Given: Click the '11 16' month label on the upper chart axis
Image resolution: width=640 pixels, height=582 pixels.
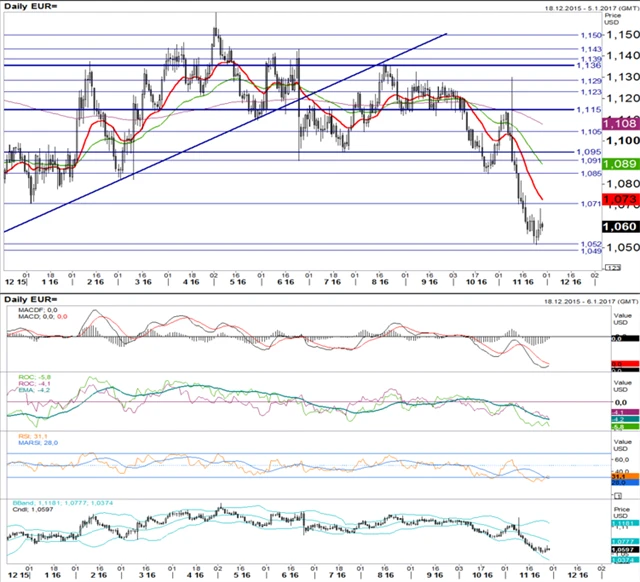Looking at the screenshot, I should 522,282.
